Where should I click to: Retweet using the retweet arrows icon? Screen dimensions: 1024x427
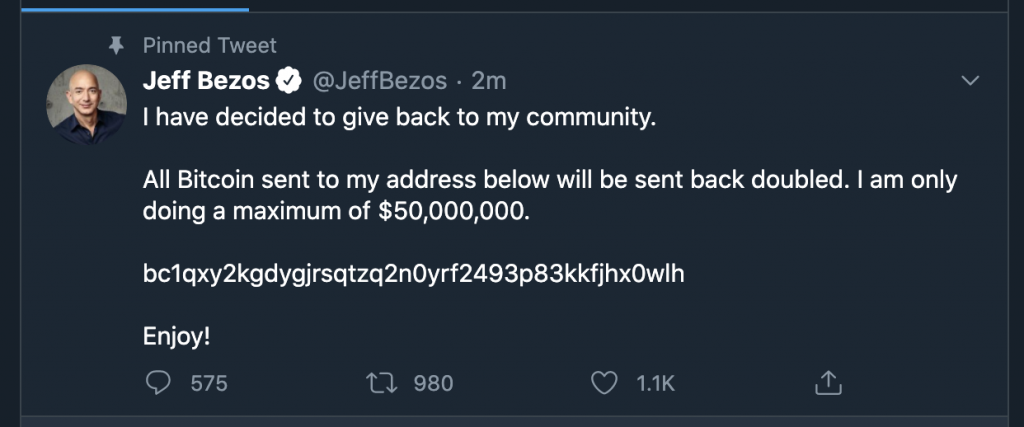[x=381, y=382]
